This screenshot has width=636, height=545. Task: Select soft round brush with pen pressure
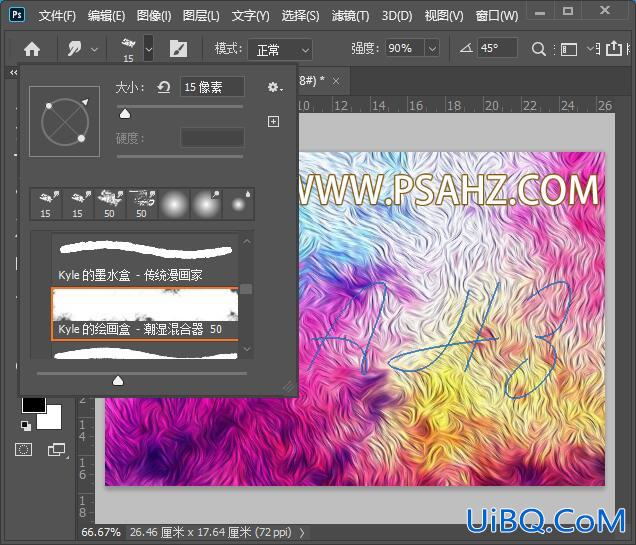(x=206, y=204)
